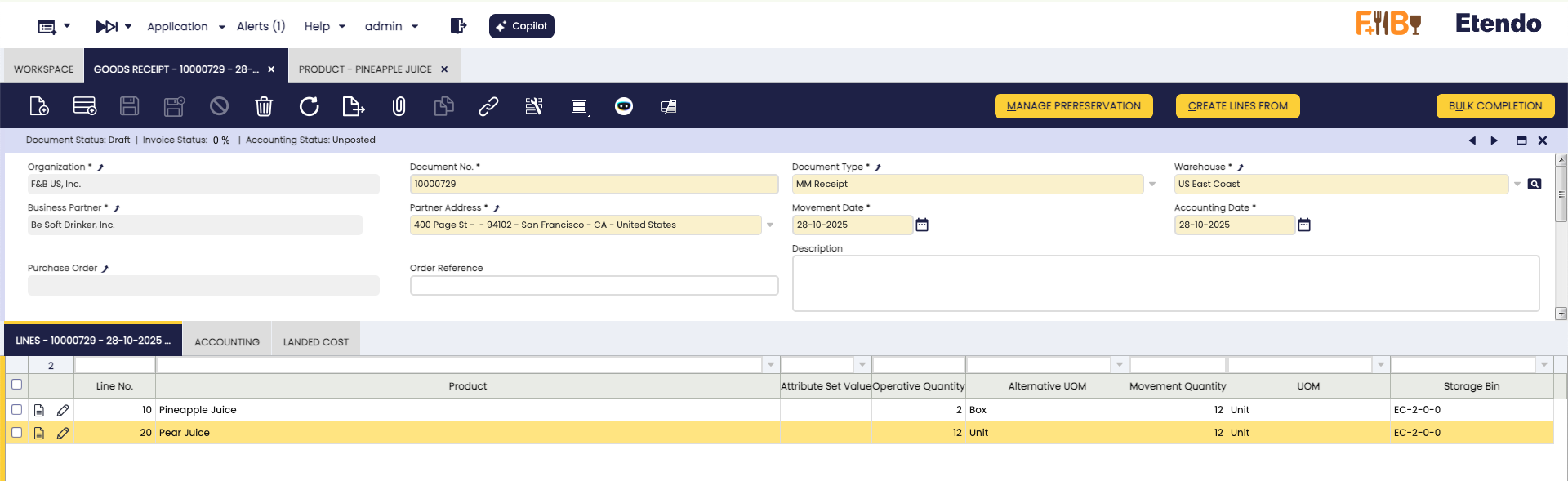Open the Warehouse search magnifier icon

click(1535, 184)
